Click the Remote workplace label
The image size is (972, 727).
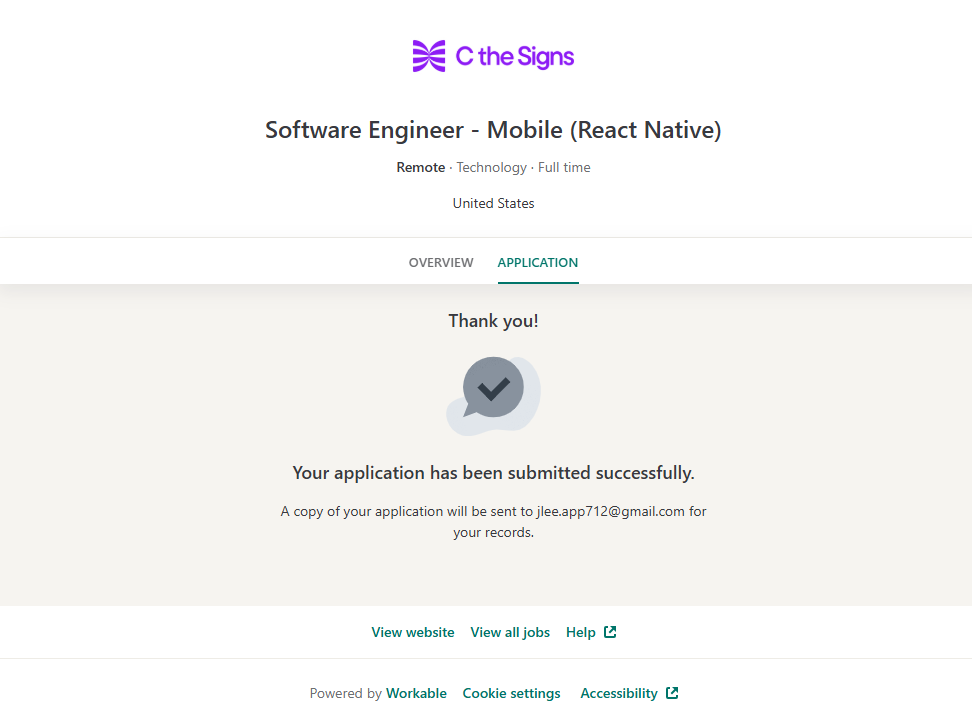point(420,167)
